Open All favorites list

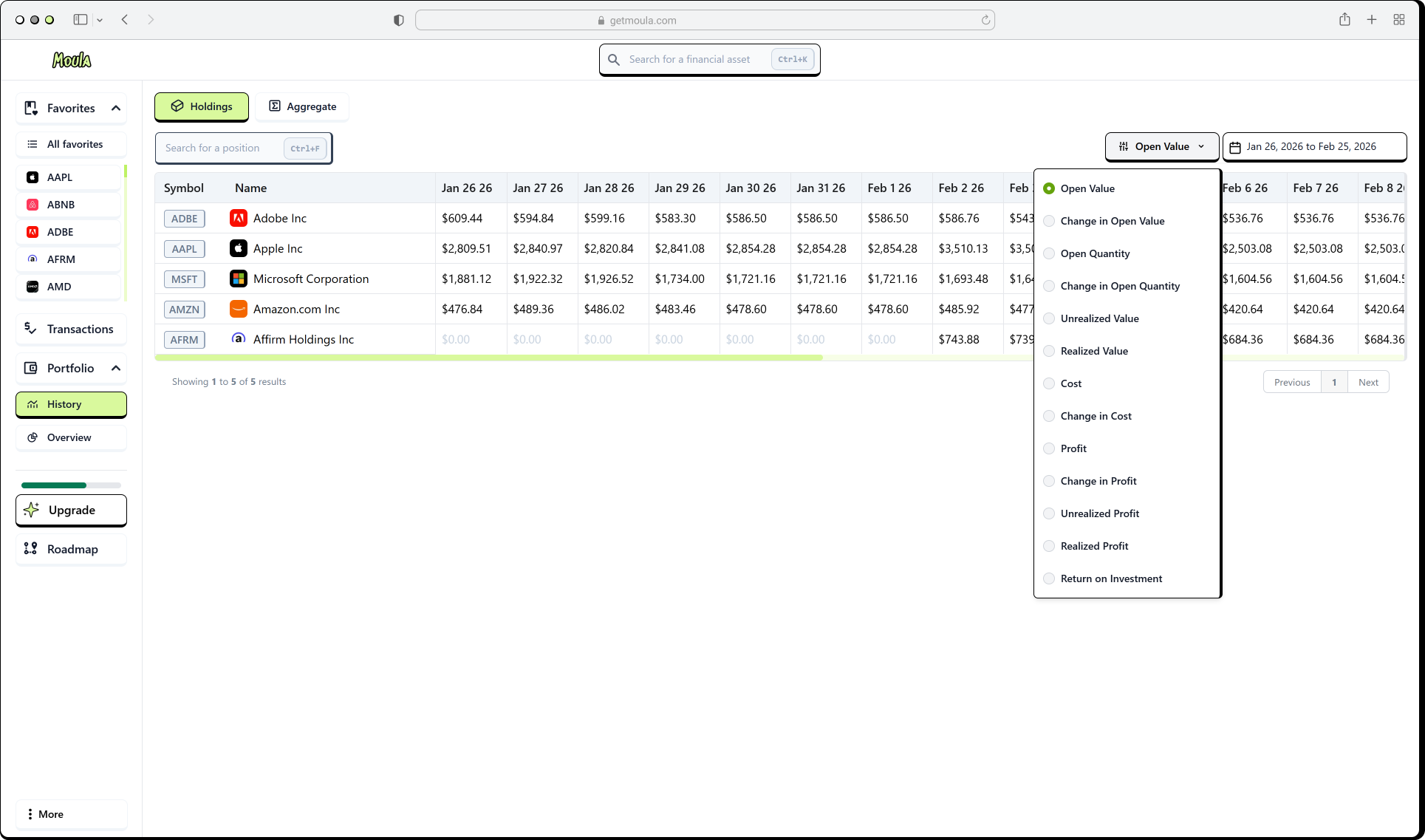71,144
